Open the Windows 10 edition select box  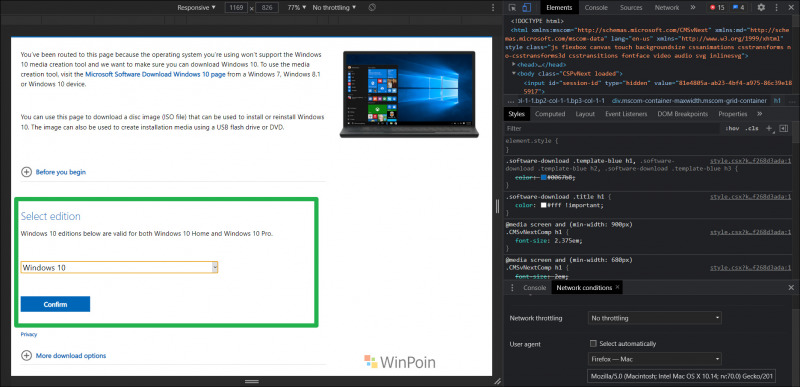click(x=119, y=267)
